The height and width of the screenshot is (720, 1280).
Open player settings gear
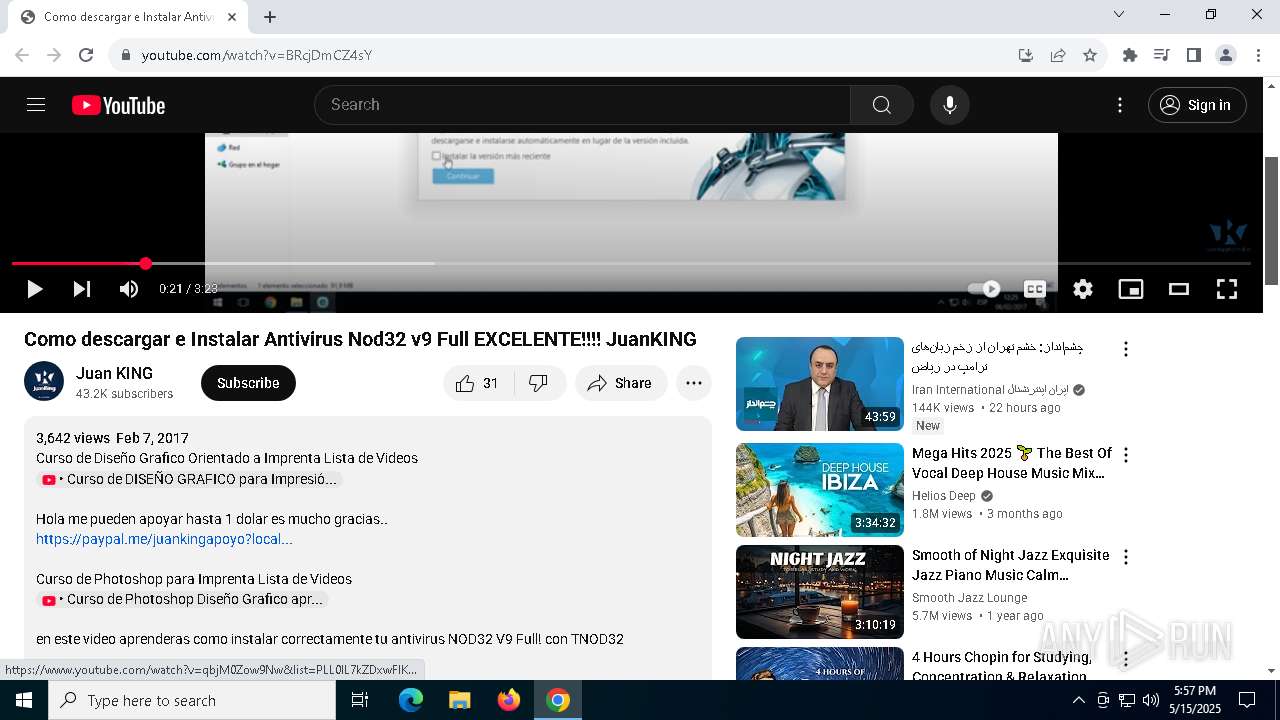coord(1083,289)
